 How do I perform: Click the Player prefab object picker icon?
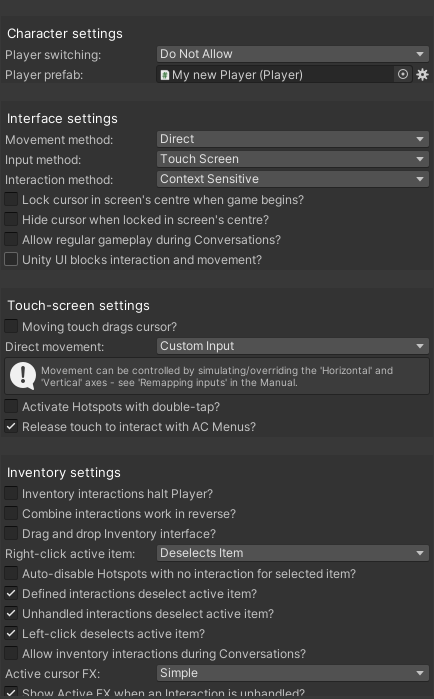click(403, 74)
